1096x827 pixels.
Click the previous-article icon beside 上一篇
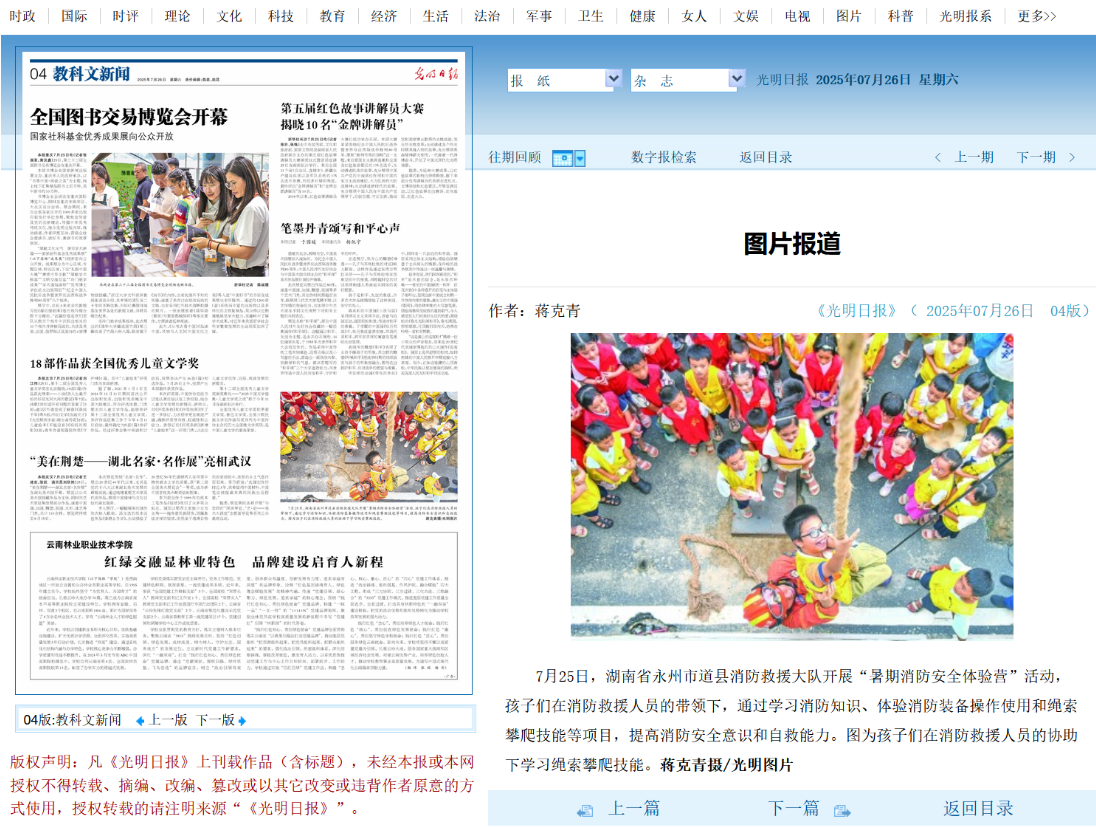click(585, 810)
